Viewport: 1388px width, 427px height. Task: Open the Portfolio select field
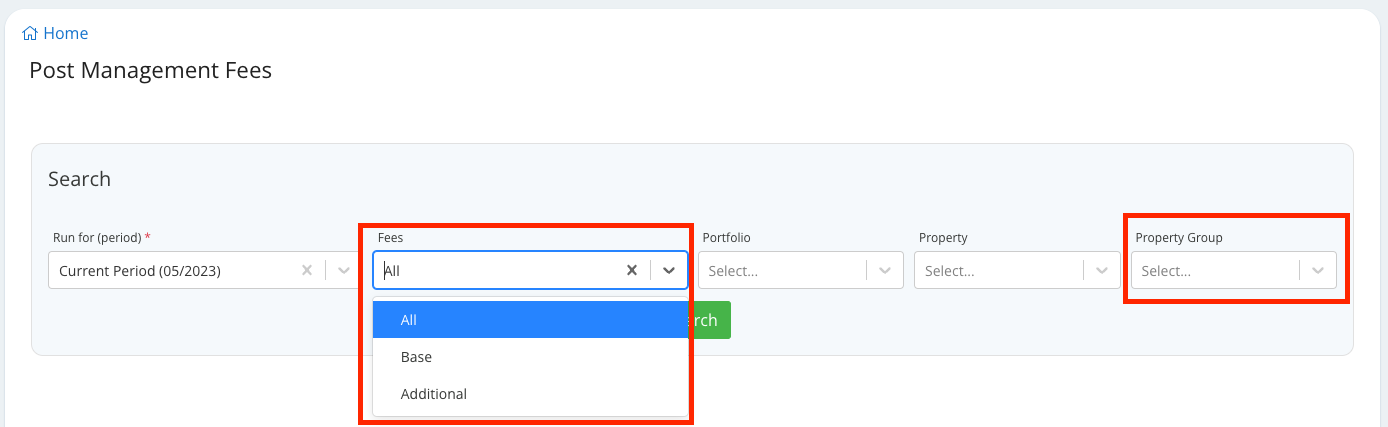tap(780, 270)
